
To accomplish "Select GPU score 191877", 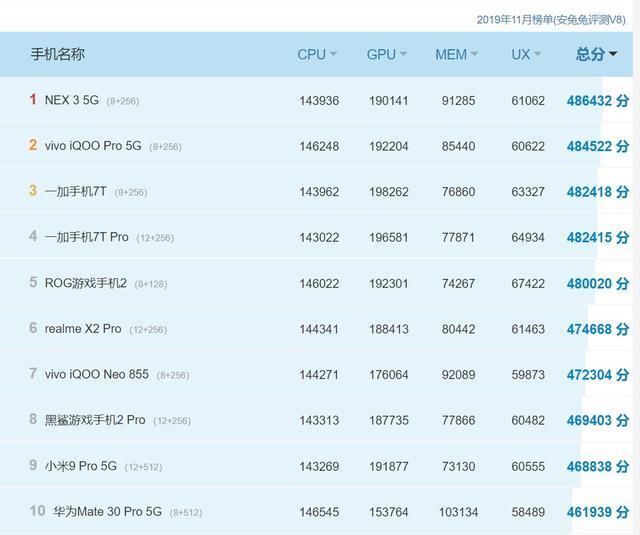I will [389, 466].
